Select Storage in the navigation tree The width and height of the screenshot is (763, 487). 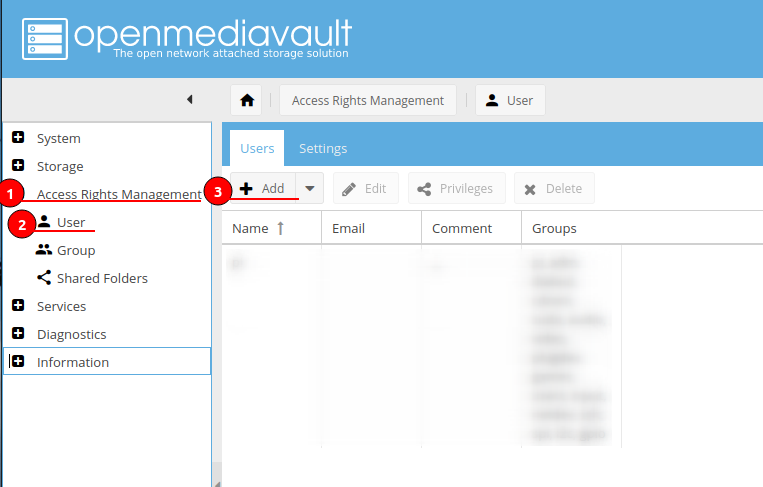[60, 166]
